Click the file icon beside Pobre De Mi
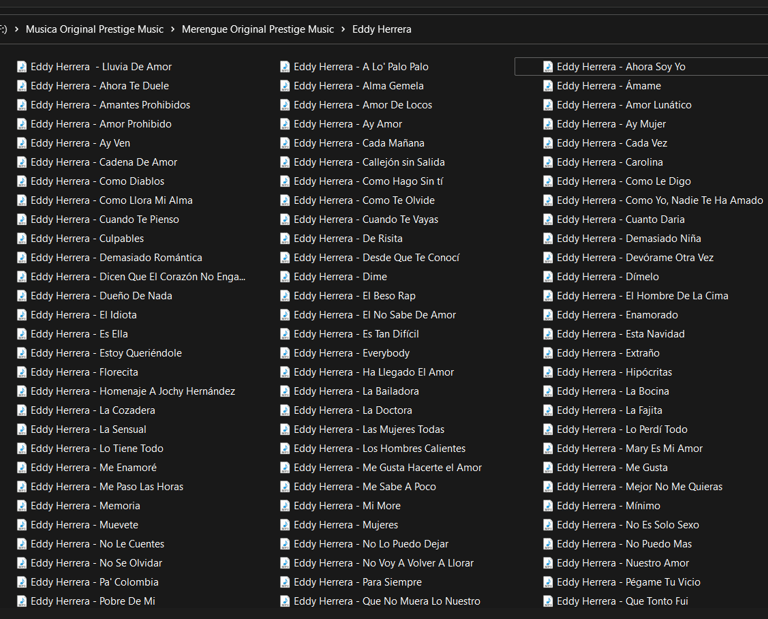 (x=22, y=601)
